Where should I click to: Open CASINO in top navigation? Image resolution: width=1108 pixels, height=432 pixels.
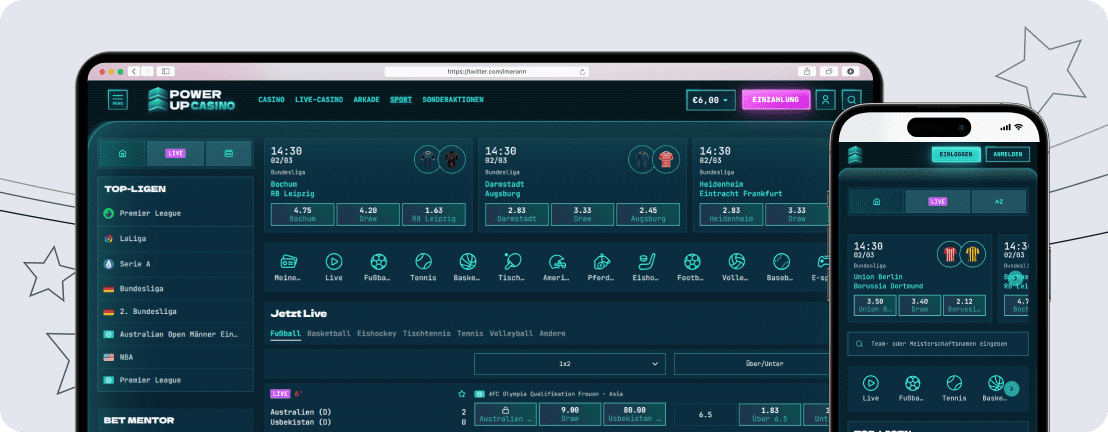click(271, 100)
